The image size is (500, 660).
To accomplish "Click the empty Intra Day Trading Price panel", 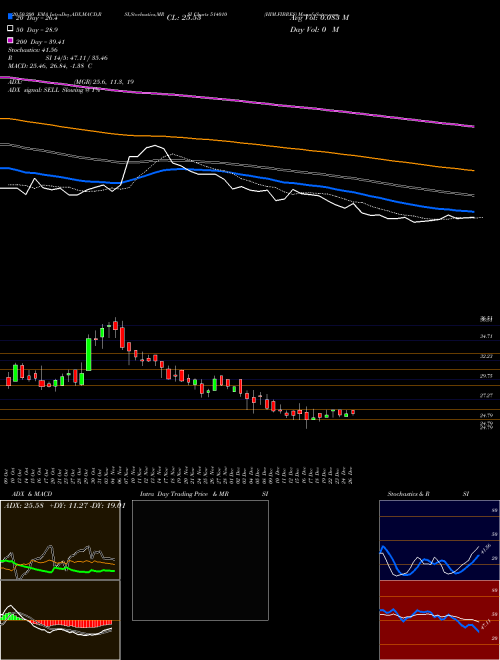I will tap(200, 560).
